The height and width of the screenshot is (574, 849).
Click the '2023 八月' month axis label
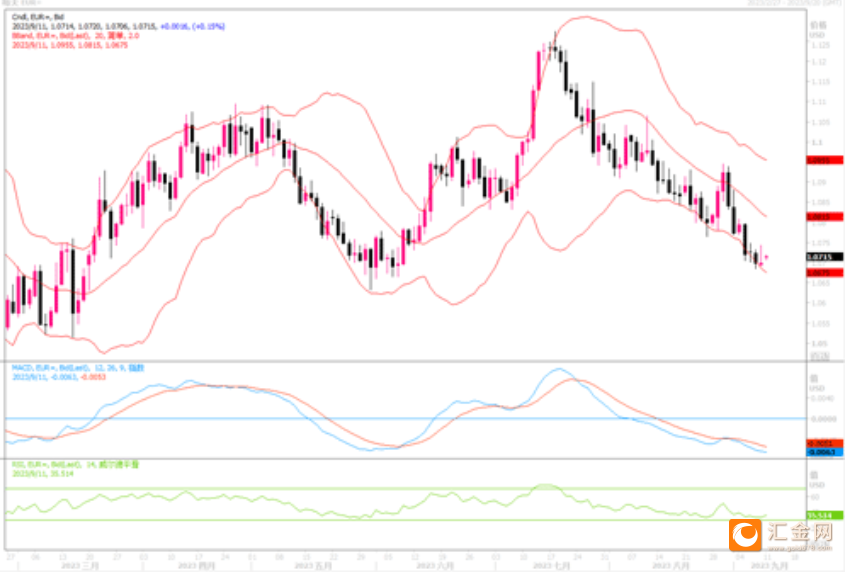pos(670,566)
